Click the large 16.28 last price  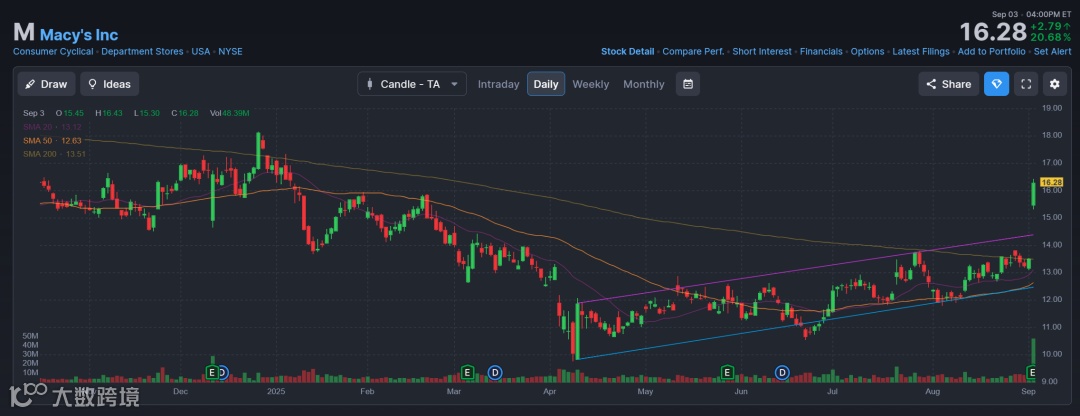coord(993,32)
